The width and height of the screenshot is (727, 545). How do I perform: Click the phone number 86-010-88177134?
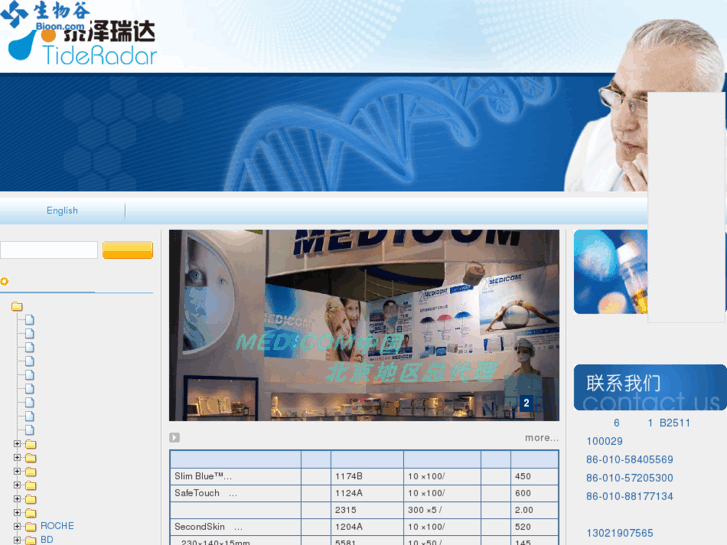(630, 496)
